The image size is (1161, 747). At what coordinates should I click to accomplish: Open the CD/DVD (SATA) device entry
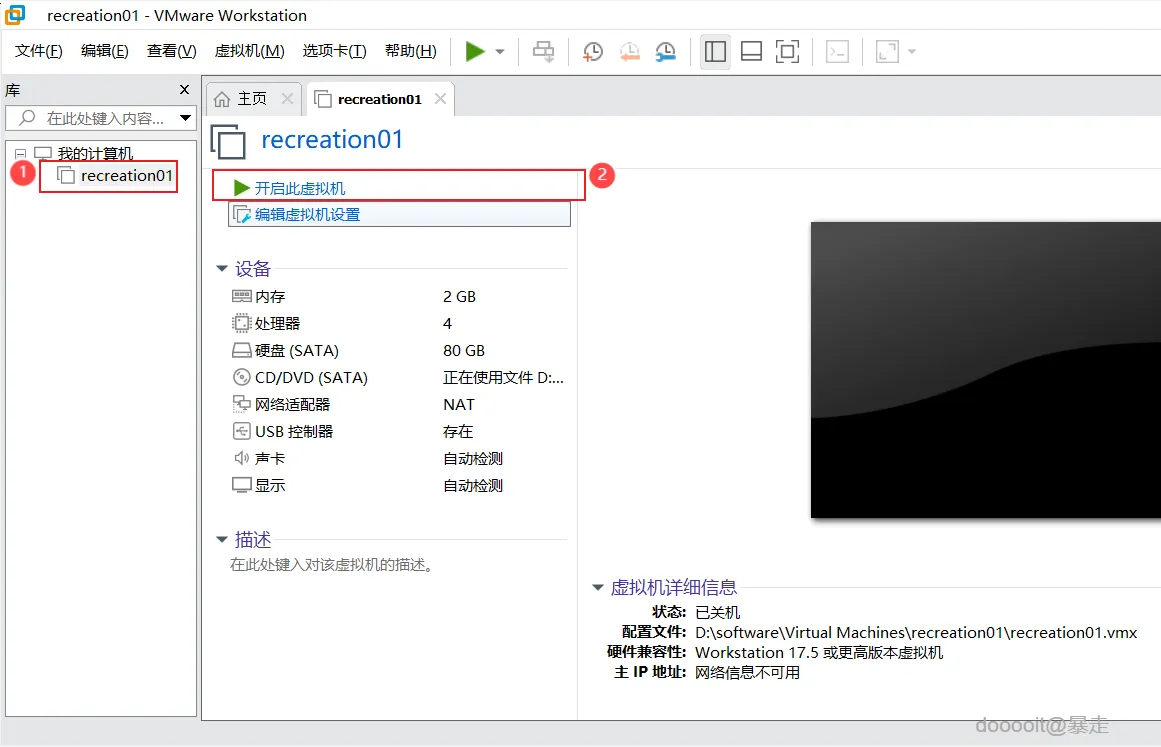[x=311, y=378]
